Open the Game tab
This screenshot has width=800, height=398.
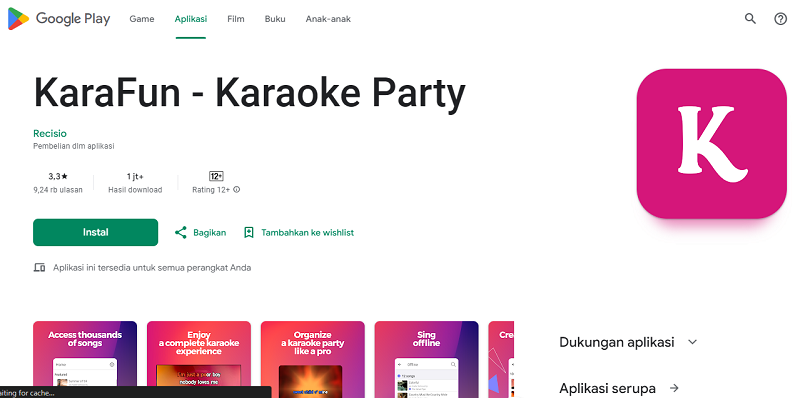coord(142,19)
